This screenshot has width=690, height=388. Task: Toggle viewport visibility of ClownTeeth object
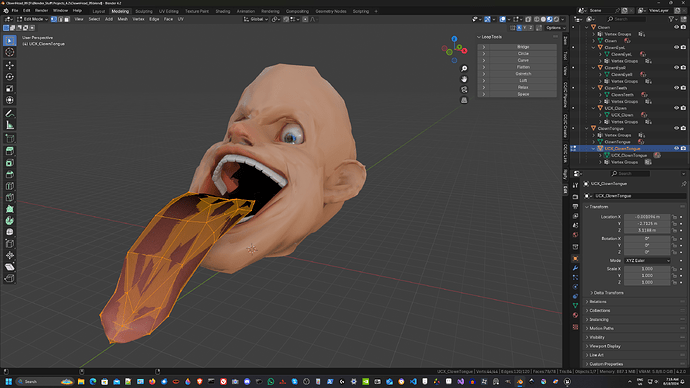(x=676, y=88)
